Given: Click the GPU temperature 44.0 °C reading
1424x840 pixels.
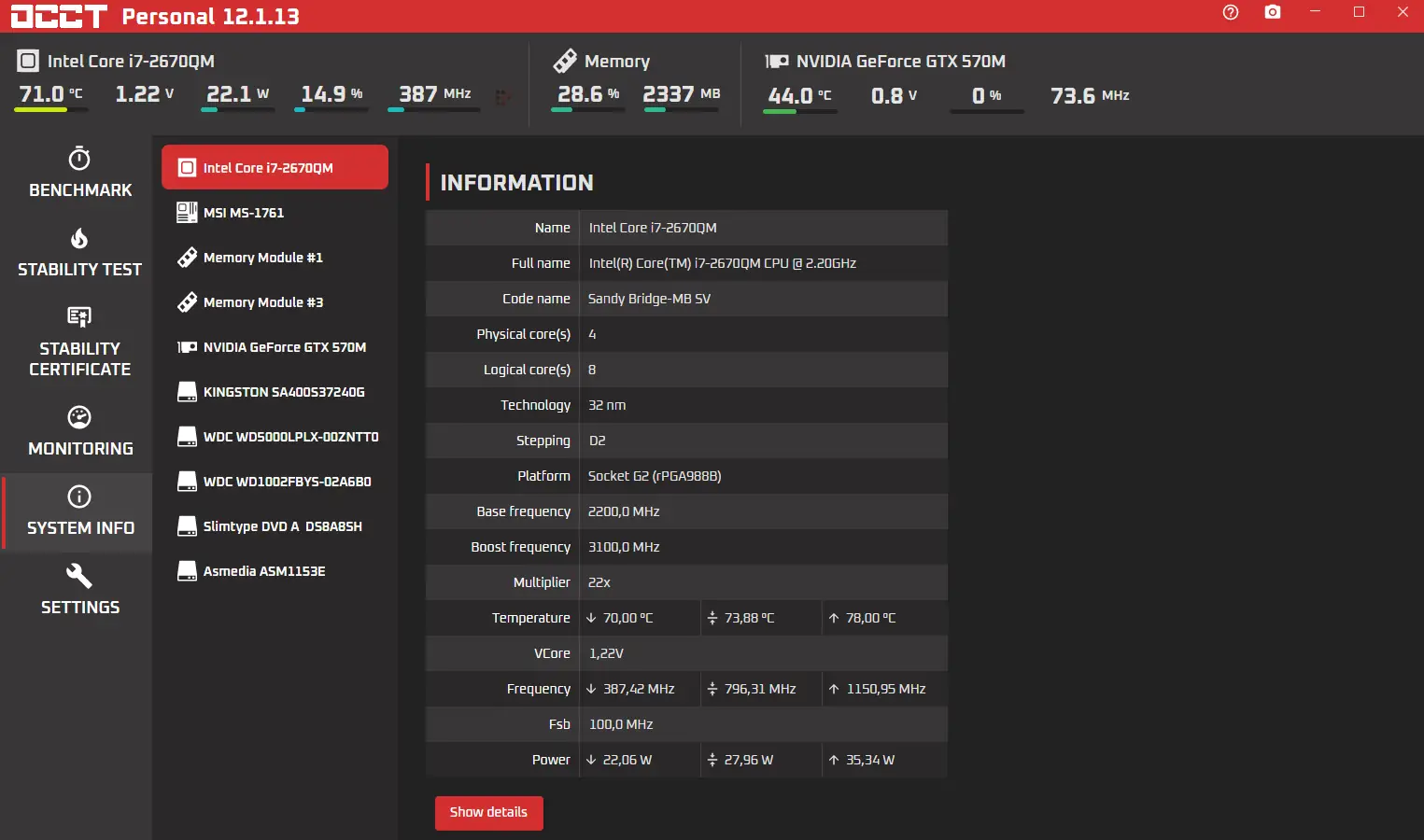Looking at the screenshot, I should (800, 96).
